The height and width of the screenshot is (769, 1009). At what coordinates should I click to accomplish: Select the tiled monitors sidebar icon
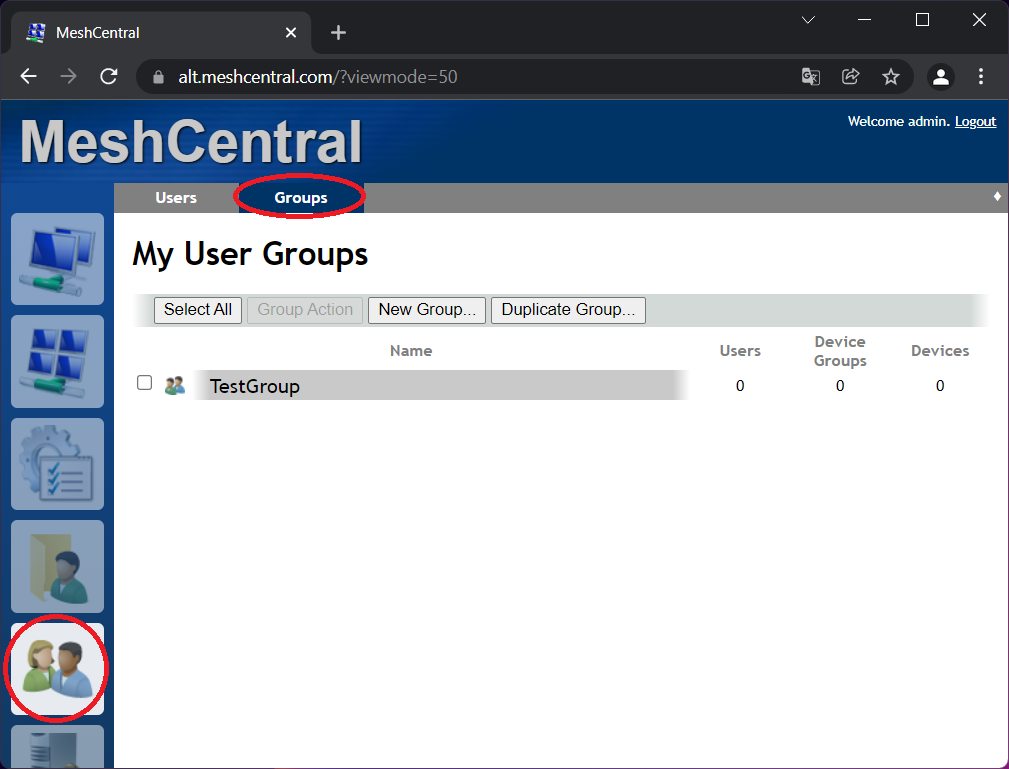(x=57, y=361)
